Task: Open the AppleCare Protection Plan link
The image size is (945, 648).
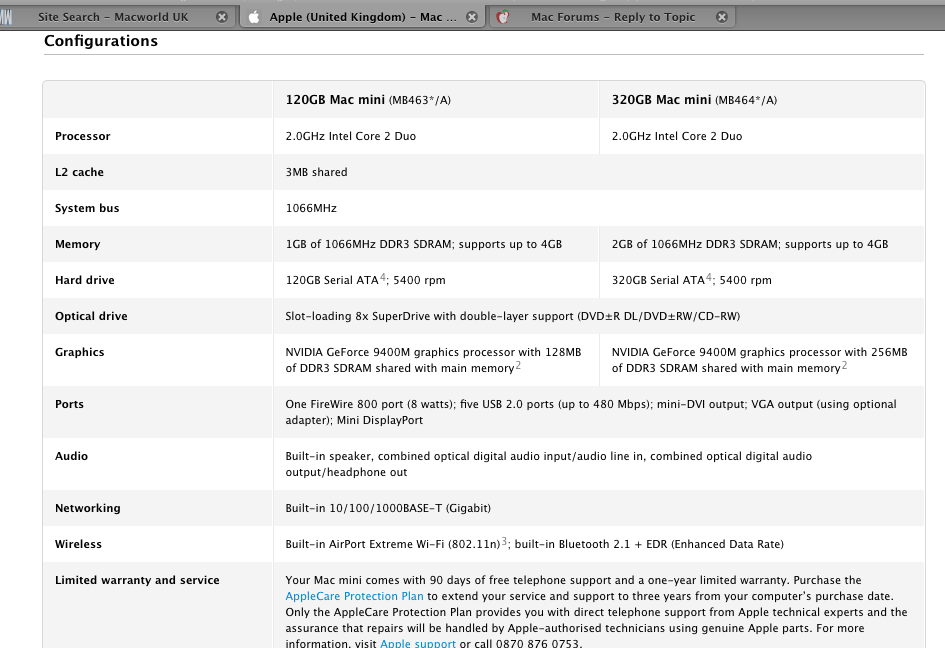Action: coord(354,596)
